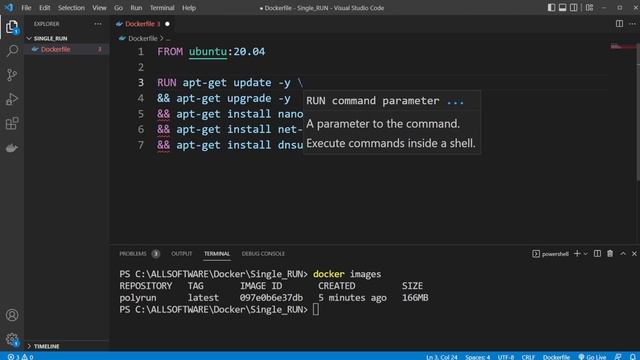Open the Go menu
The width and height of the screenshot is (640, 360).
tap(118, 8)
